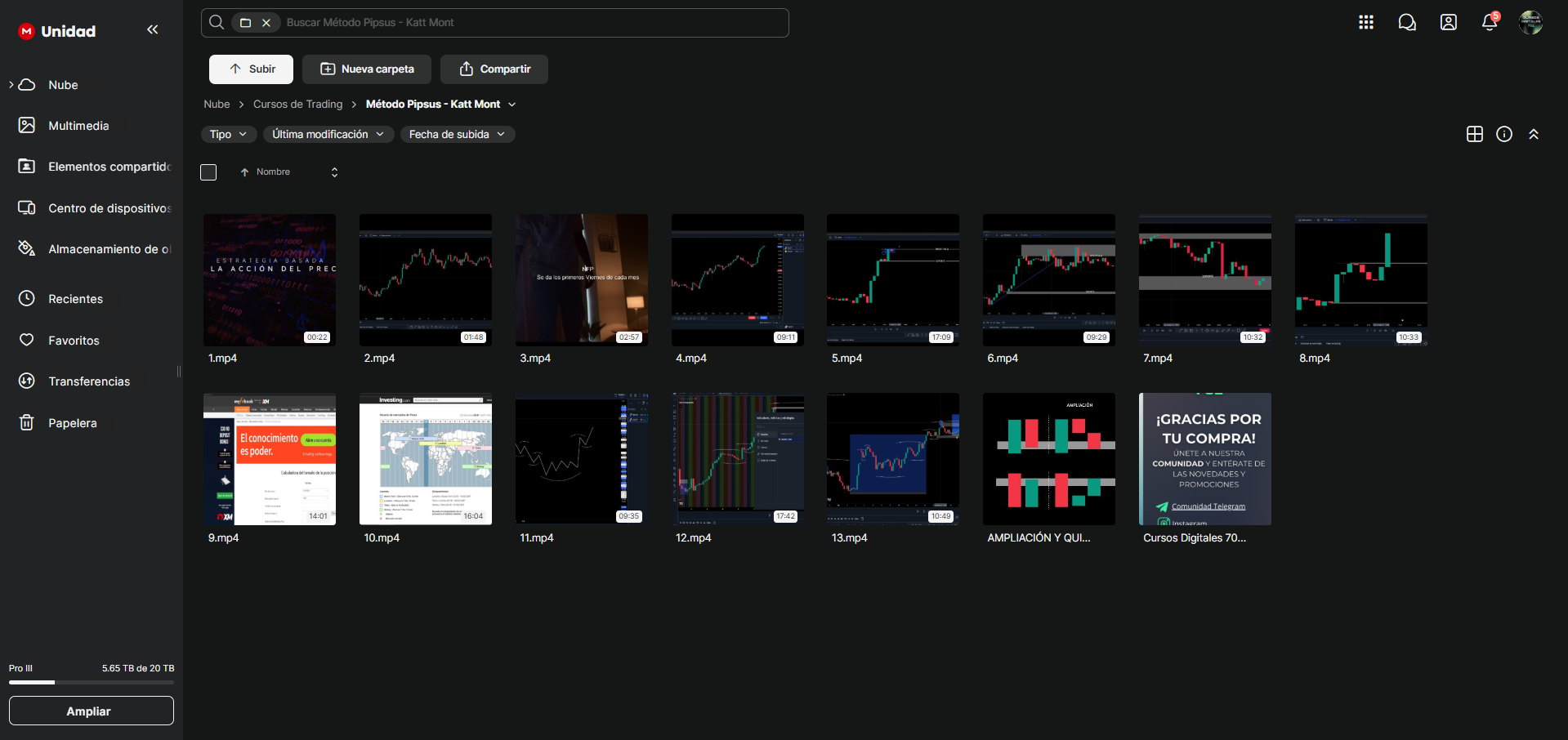Show folder info panel icon

pyautogui.click(x=1503, y=134)
